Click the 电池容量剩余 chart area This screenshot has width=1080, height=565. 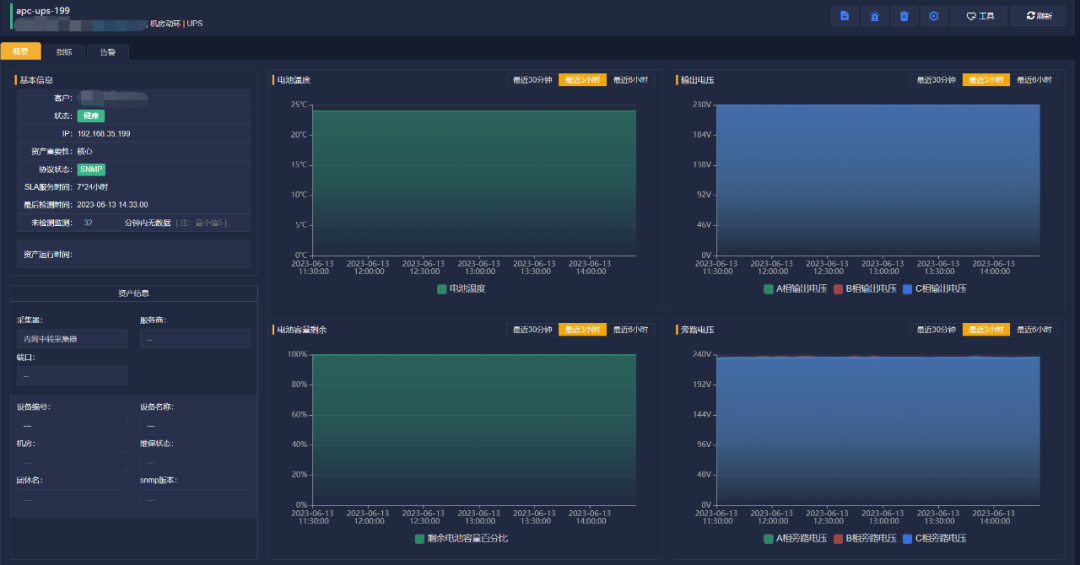point(474,430)
